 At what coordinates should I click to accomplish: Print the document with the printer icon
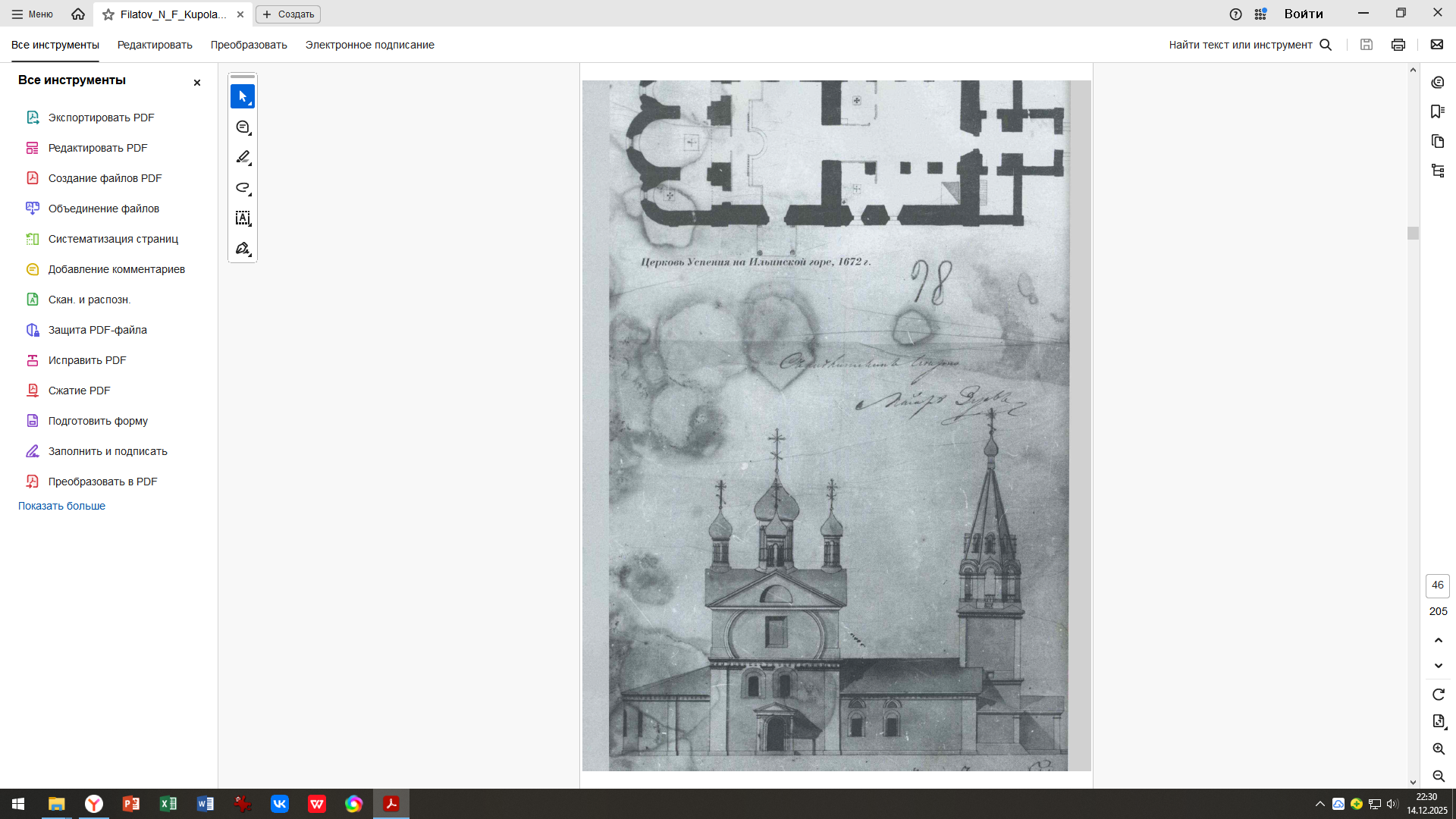(1398, 45)
